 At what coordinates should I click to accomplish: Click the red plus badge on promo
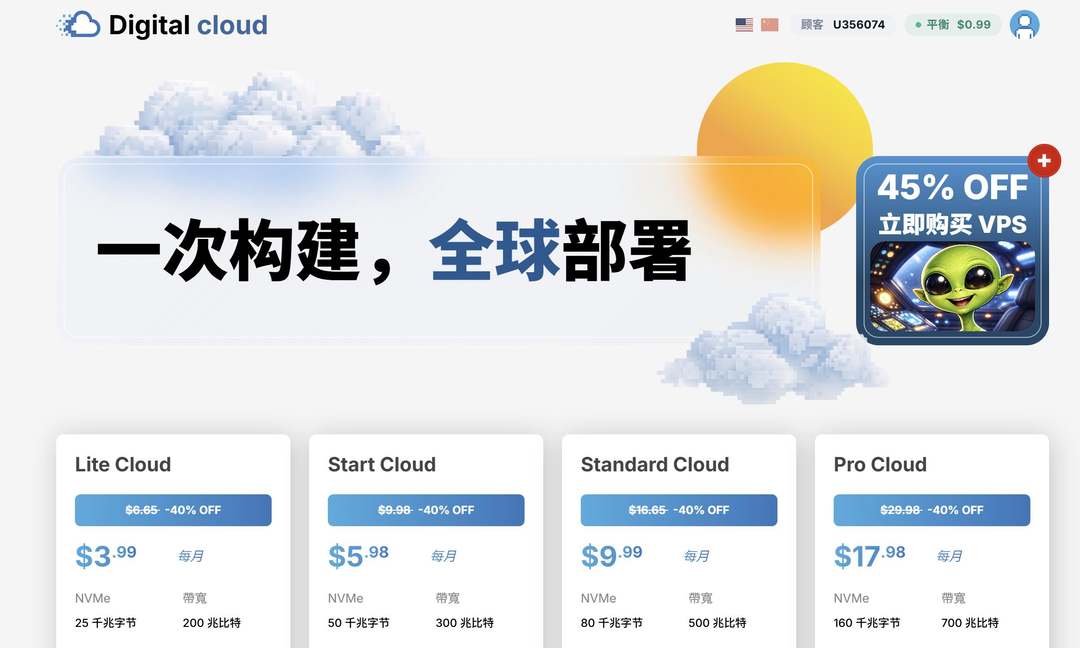click(1044, 160)
